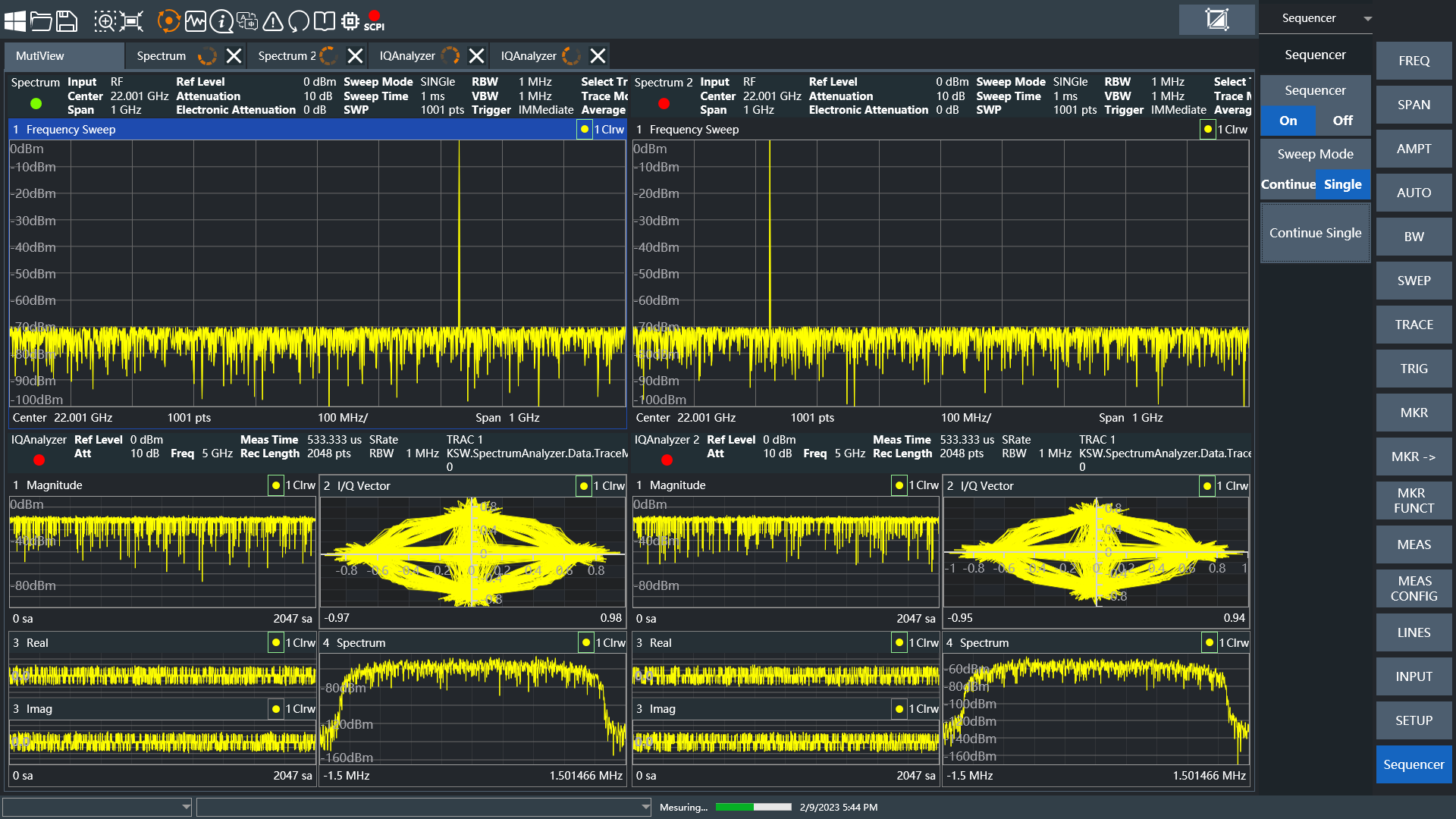This screenshot has width=1456, height=819.
Task: Open the first IQAnalyzer tab
Action: pyautogui.click(x=408, y=55)
